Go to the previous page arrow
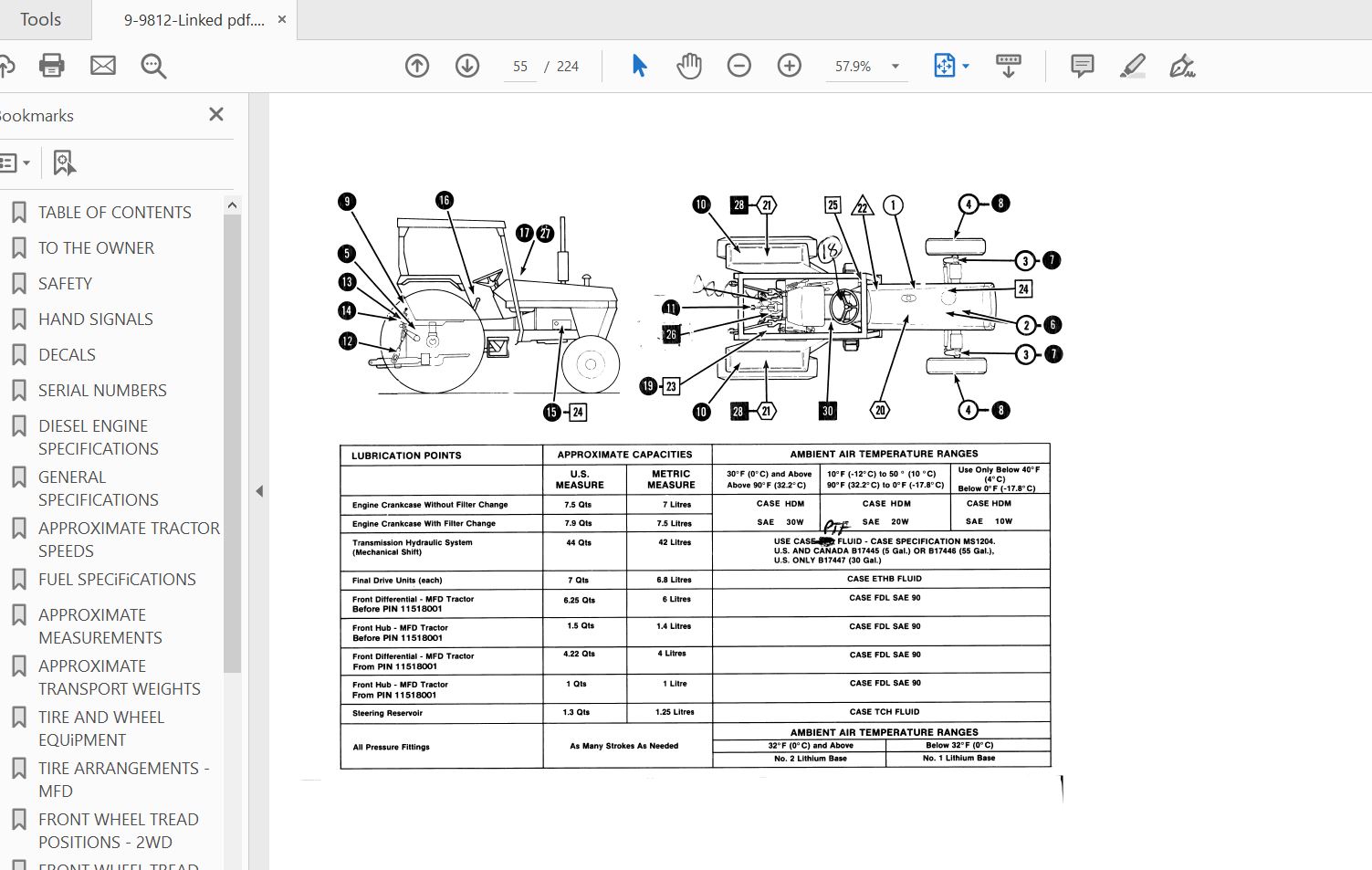 pyautogui.click(x=417, y=66)
